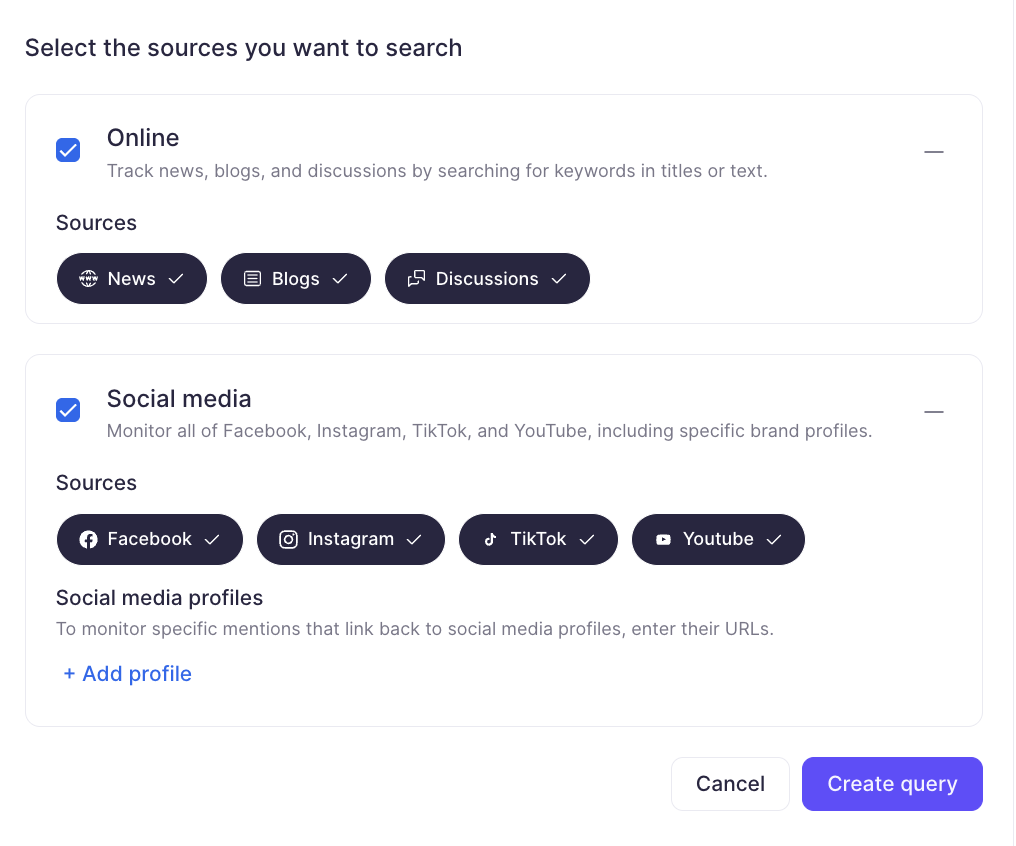
Task: Click the Cancel button
Action: pyautogui.click(x=730, y=784)
